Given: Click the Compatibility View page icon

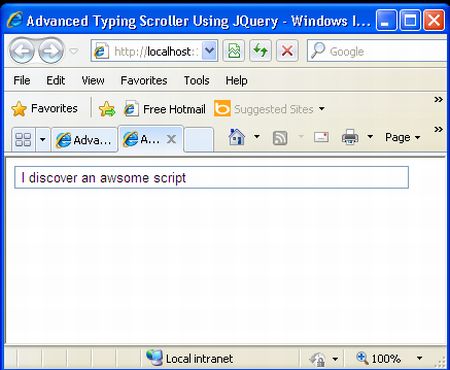Looking at the screenshot, I should (234, 51).
